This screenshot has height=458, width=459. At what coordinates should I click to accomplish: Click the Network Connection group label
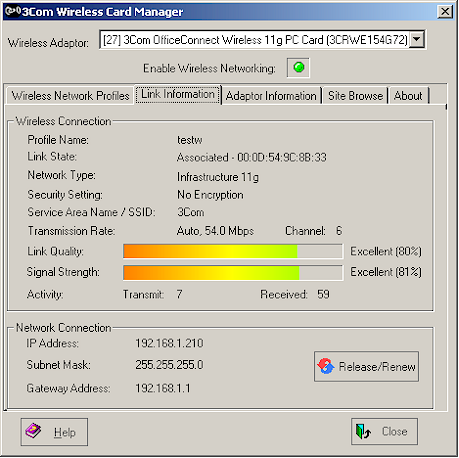click(63, 328)
